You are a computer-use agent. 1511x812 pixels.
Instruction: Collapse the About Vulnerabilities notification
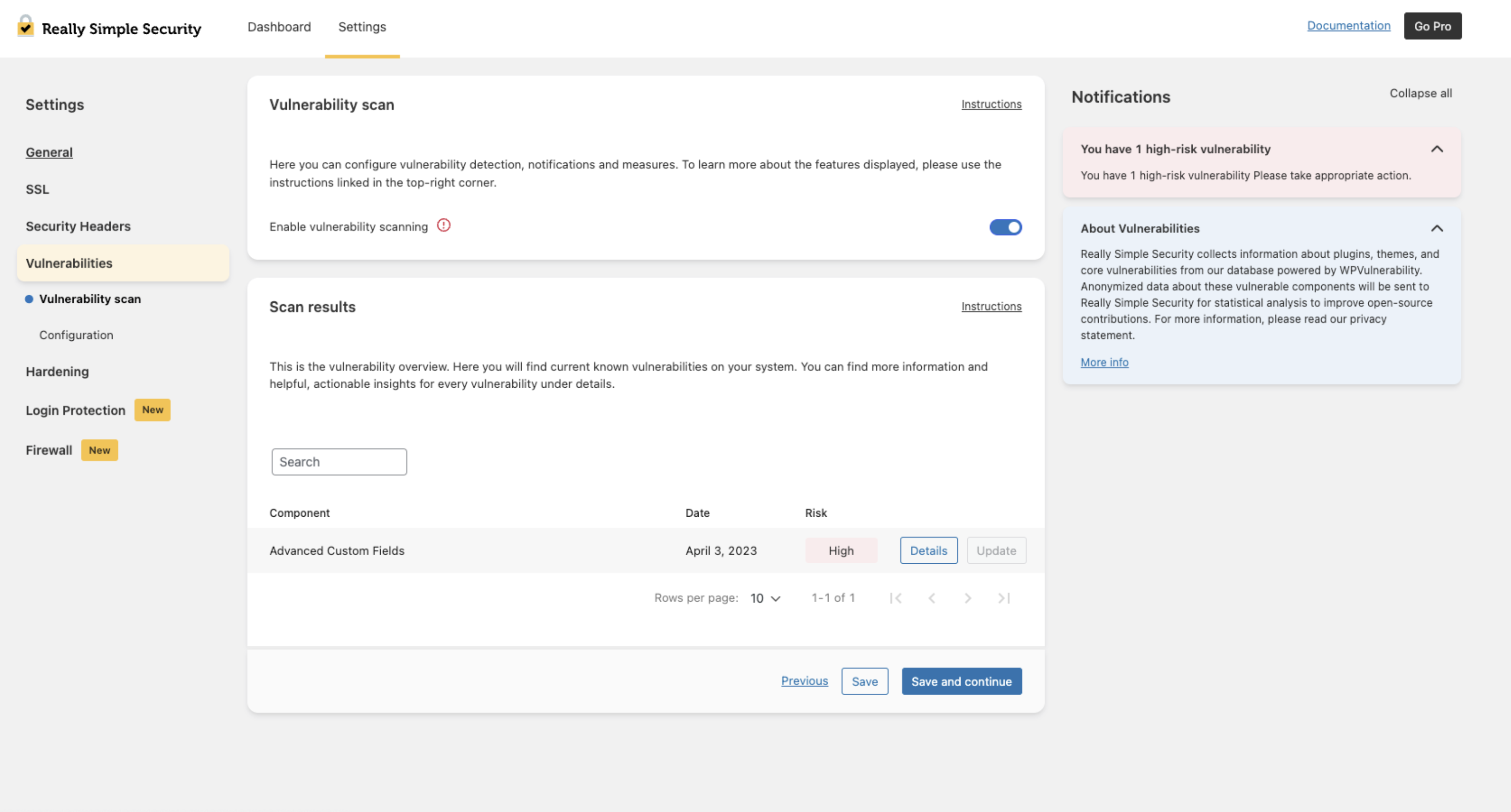[1436, 228]
